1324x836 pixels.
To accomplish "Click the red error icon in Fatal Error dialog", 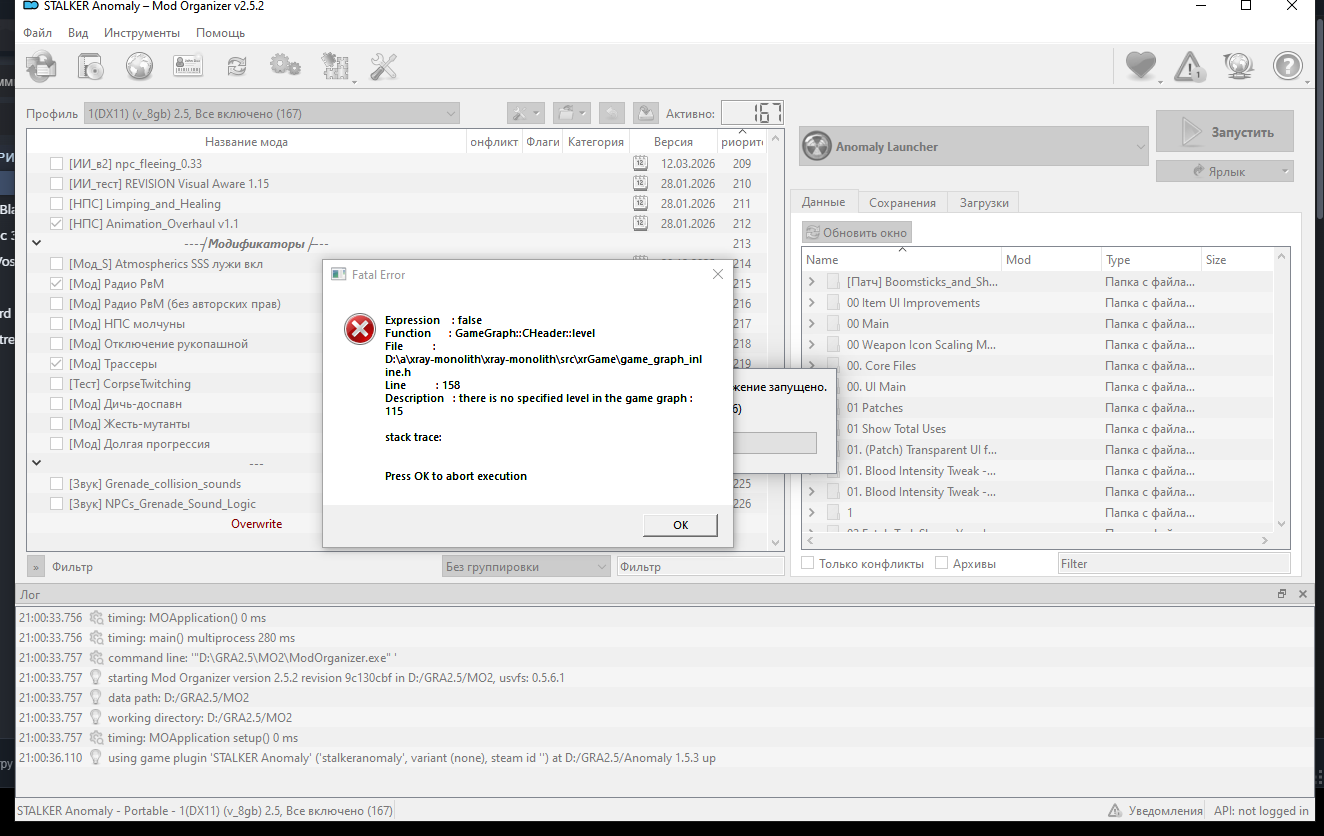I will coord(359,329).
